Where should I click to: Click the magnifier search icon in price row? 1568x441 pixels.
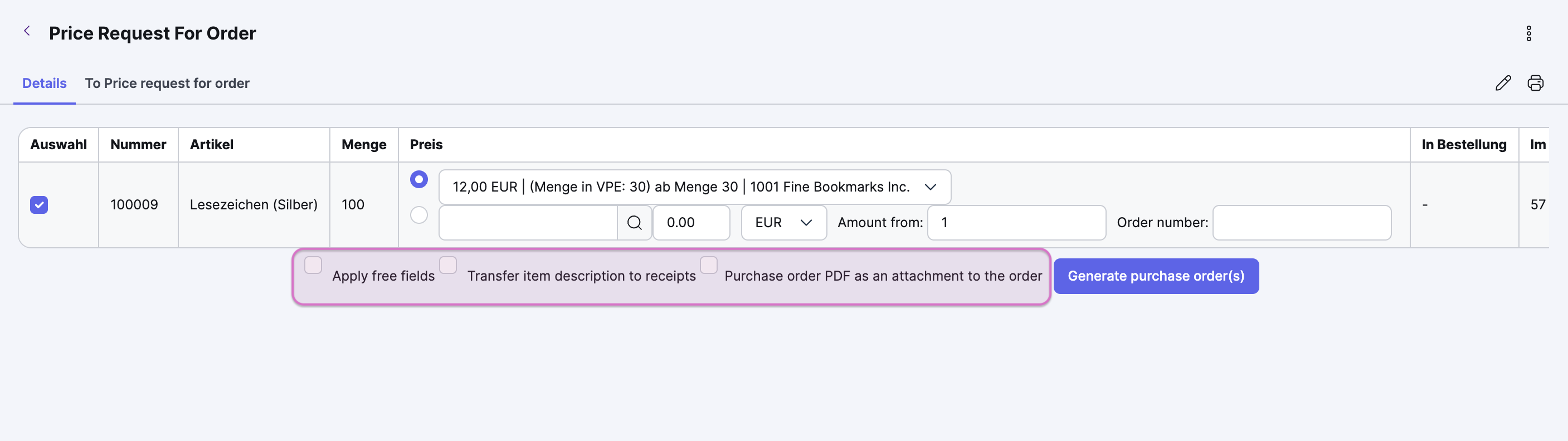click(634, 223)
